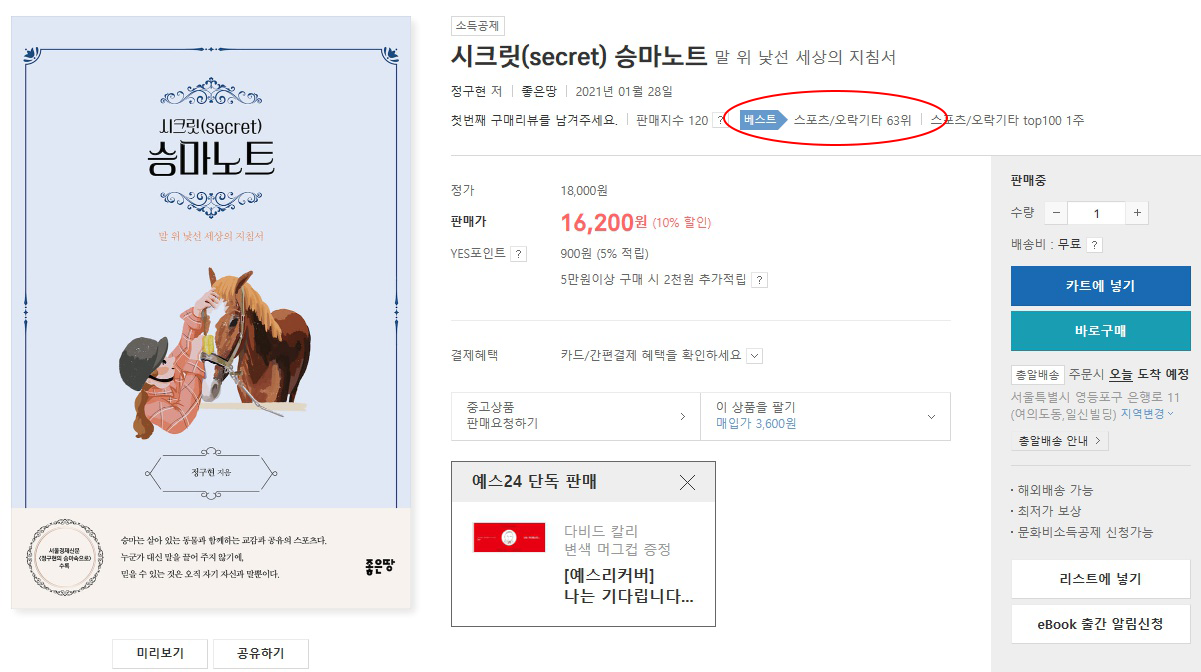Click the 다비드 칼리 mug promotion thumbnail
Image resolution: width=1201 pixels, height=672 pixels.
click(x=509, y=537)
